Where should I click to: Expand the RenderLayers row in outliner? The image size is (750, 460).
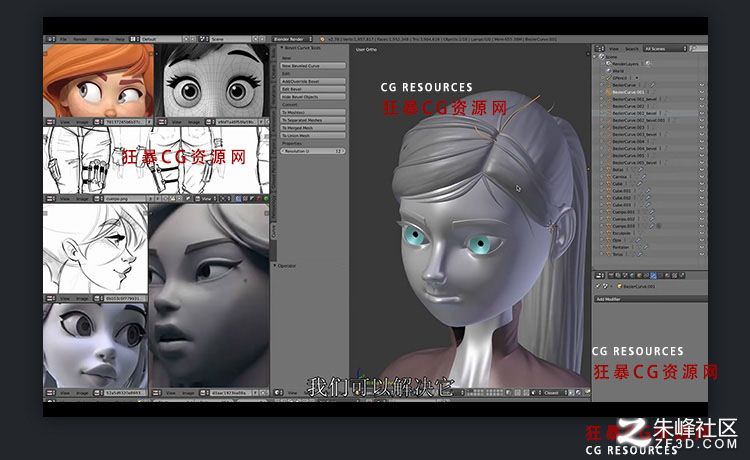click(604, 64)
